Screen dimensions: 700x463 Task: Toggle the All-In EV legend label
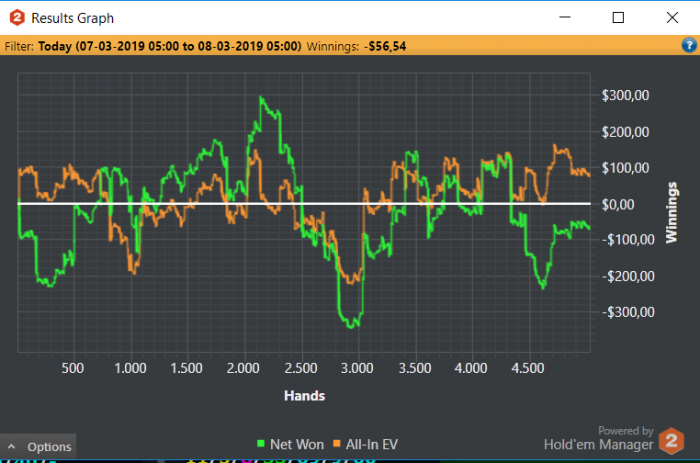coord(376,443)
